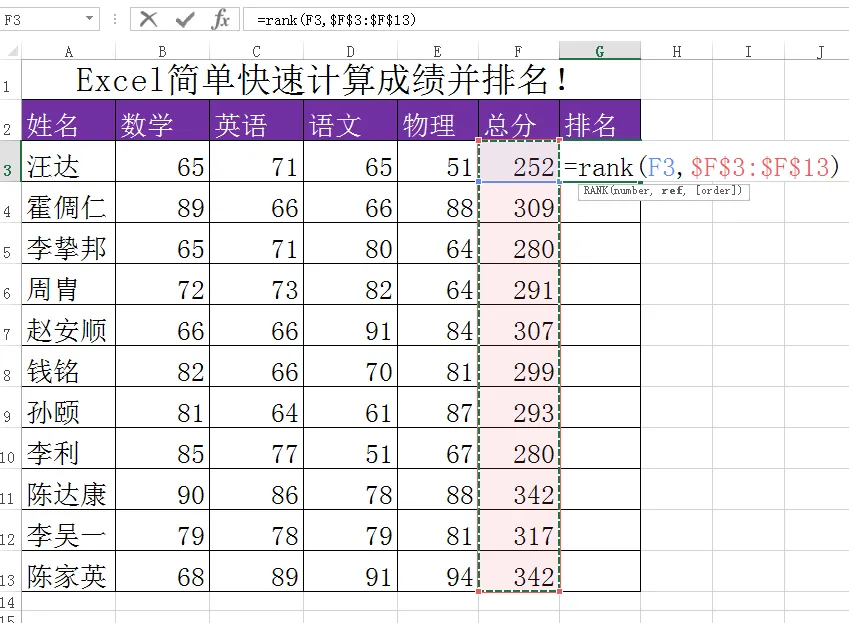Select column G header

pos(600,51)
